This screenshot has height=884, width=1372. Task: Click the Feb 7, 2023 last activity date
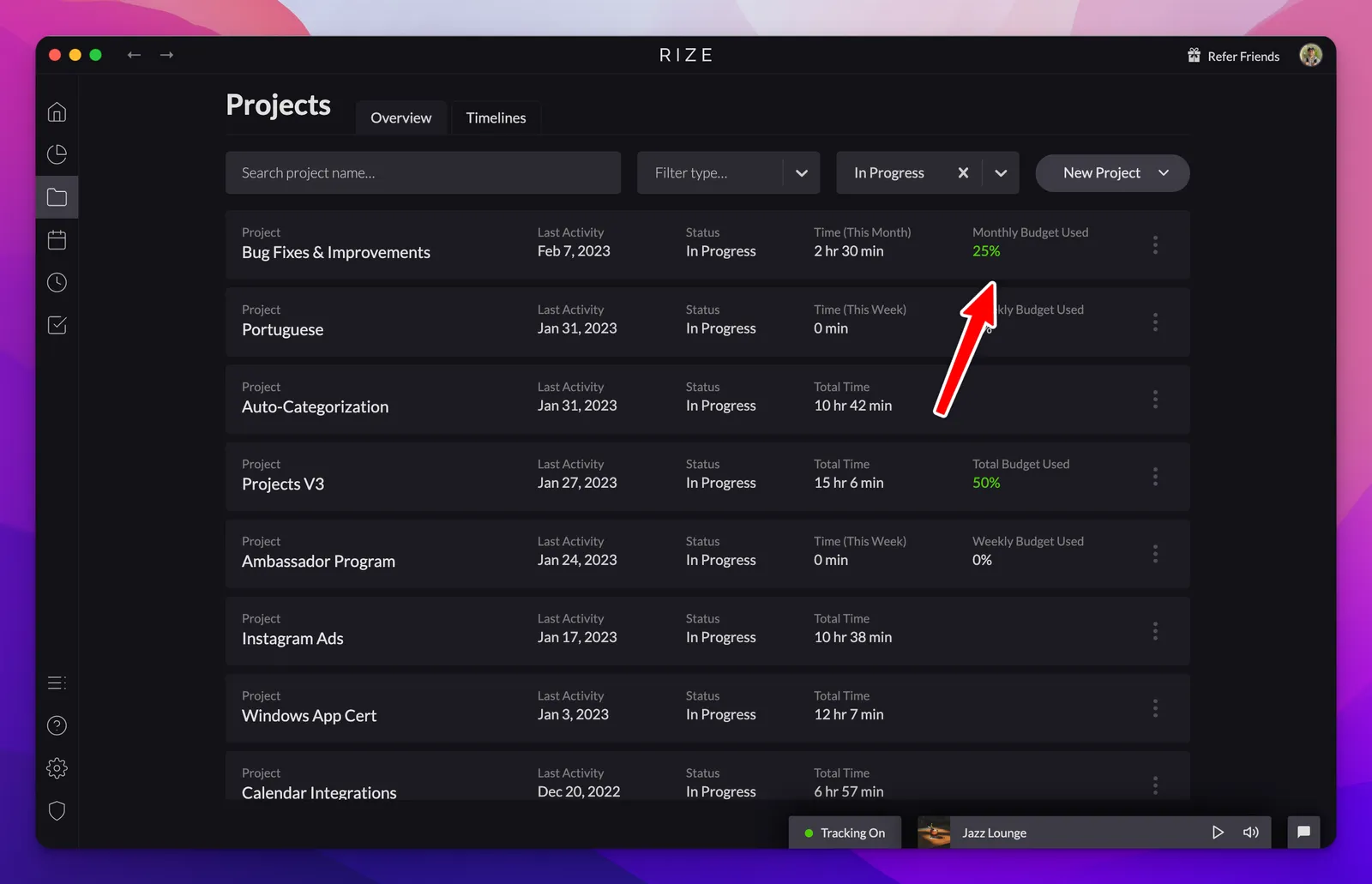(x=574, y=251)
